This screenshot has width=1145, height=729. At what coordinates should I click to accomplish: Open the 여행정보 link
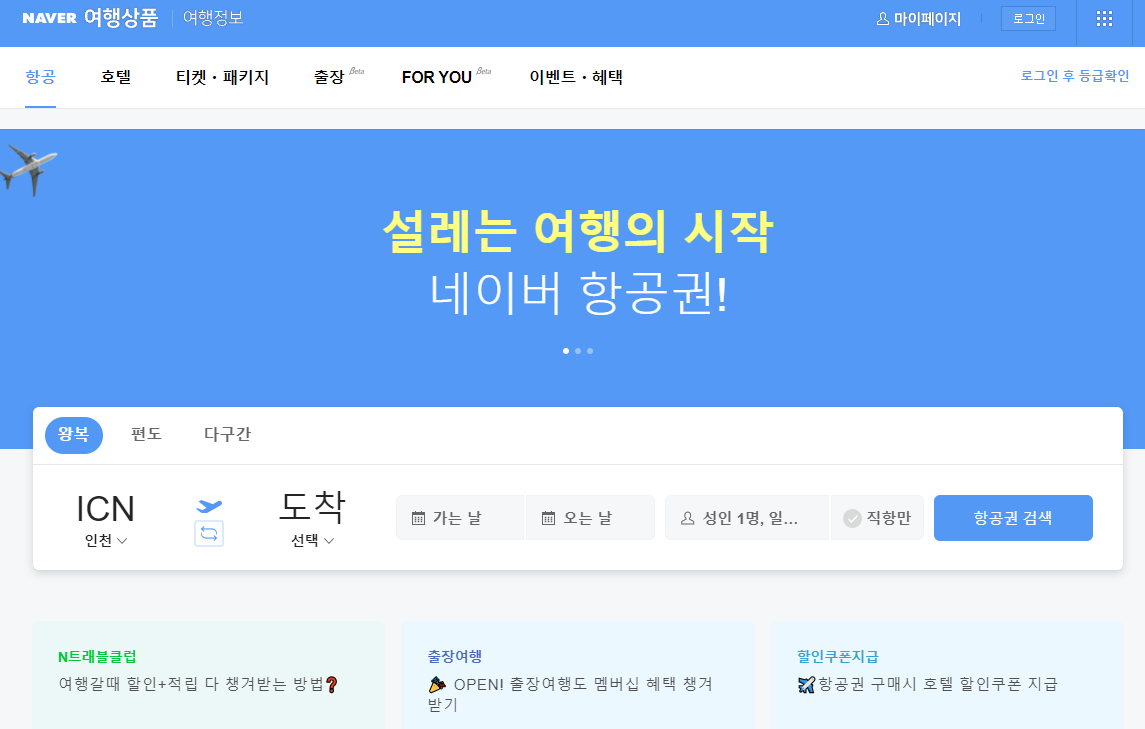point(212,18)
